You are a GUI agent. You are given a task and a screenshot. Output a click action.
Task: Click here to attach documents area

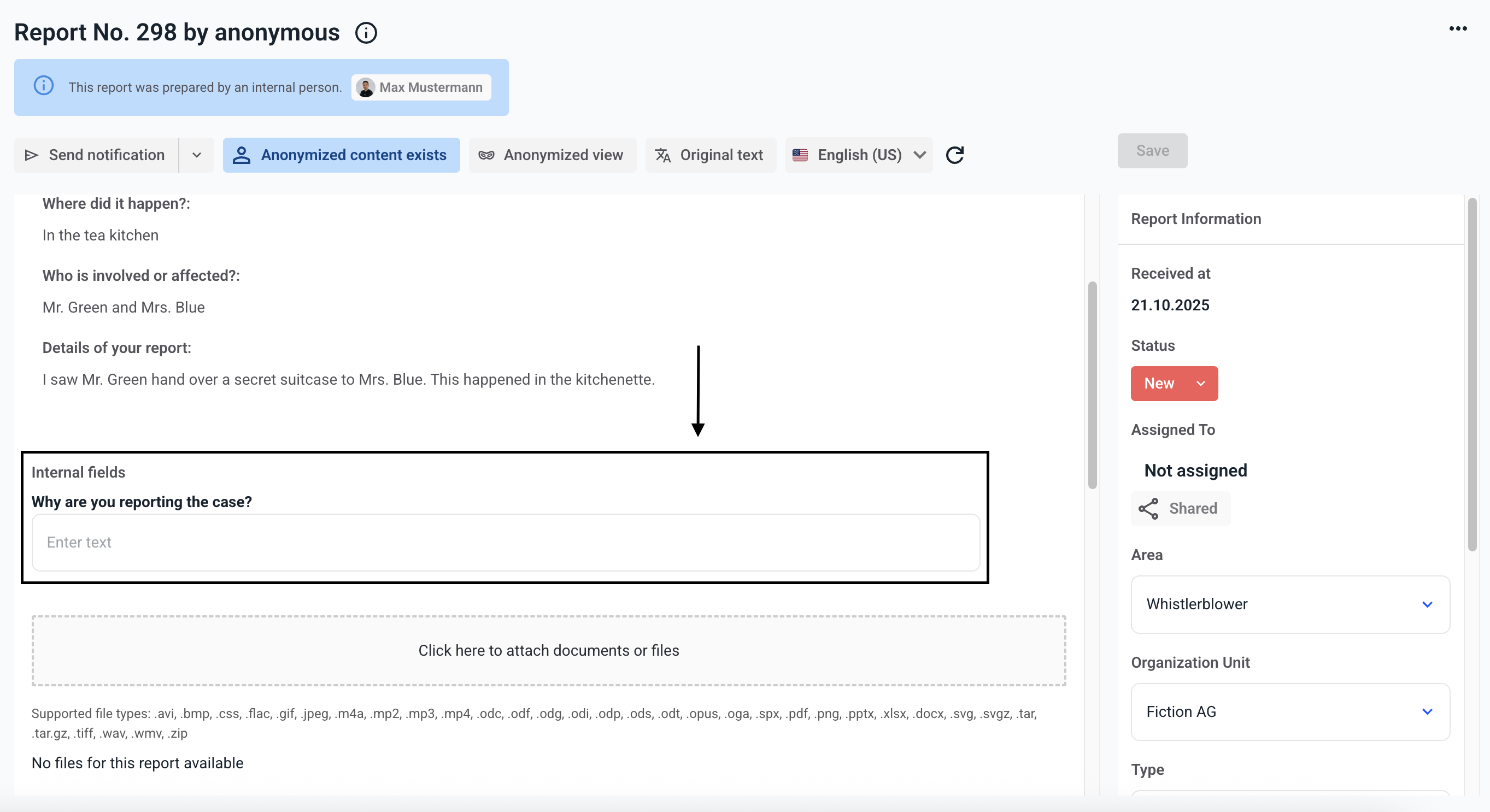click(x=548, y=650)
